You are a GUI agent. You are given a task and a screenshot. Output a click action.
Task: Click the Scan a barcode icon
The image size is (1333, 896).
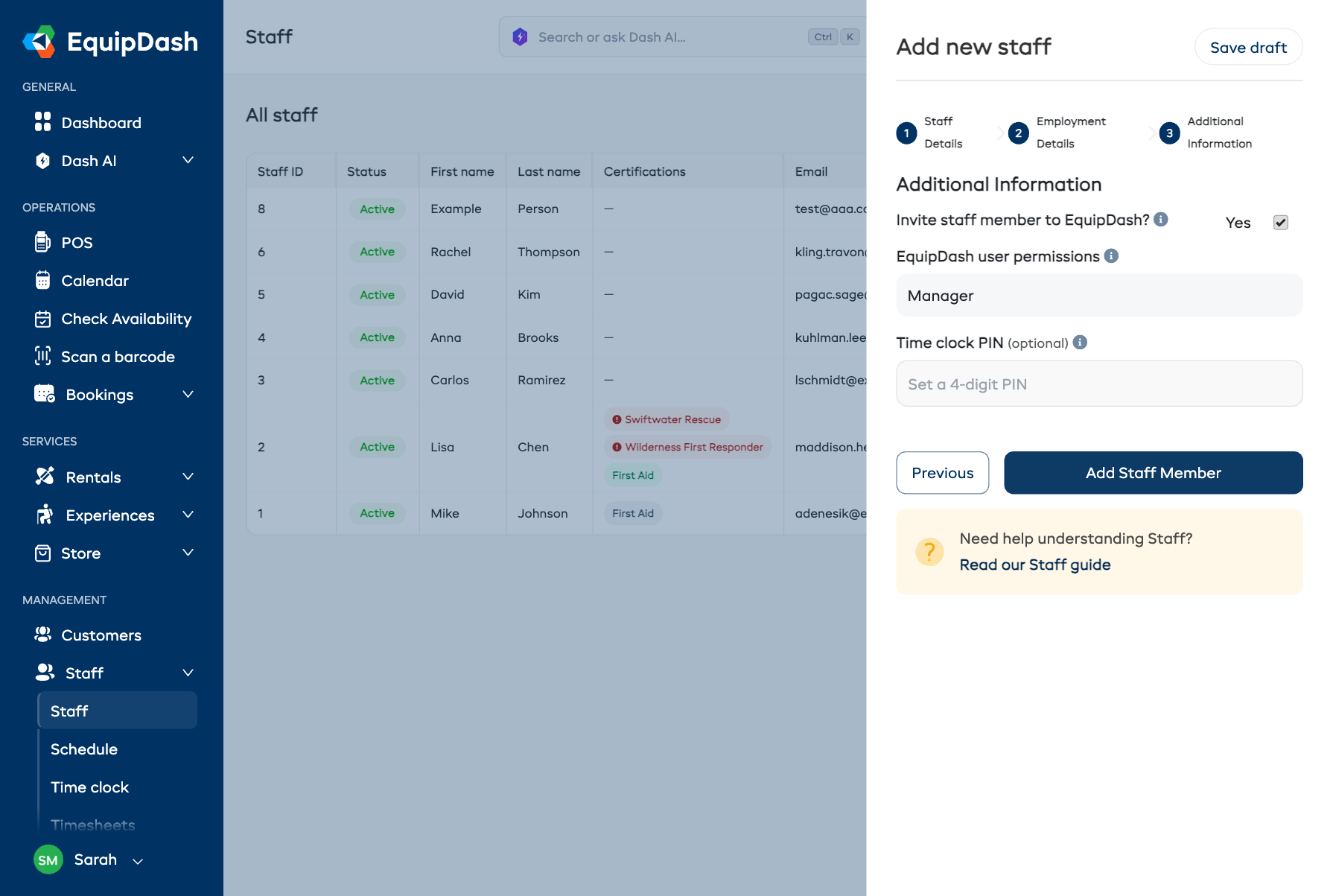(43, 356)
